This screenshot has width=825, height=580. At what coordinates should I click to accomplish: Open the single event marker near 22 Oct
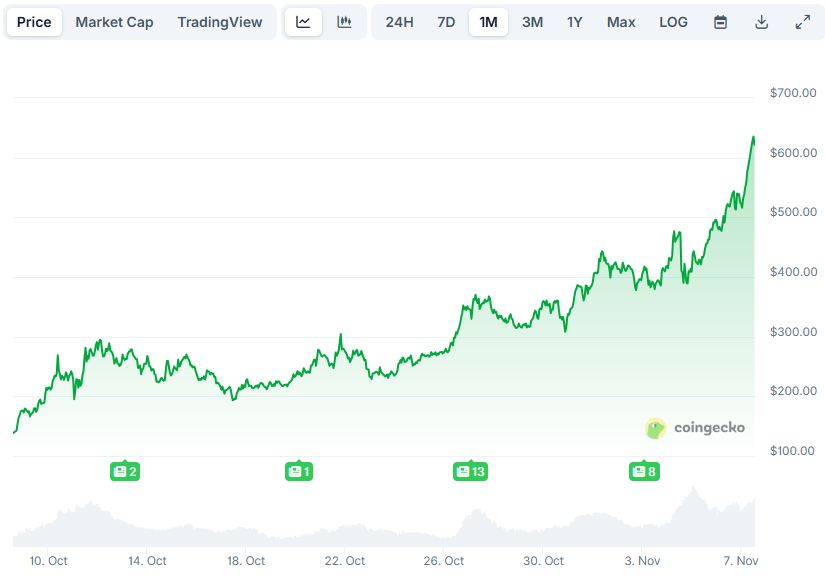click(298, 471)
